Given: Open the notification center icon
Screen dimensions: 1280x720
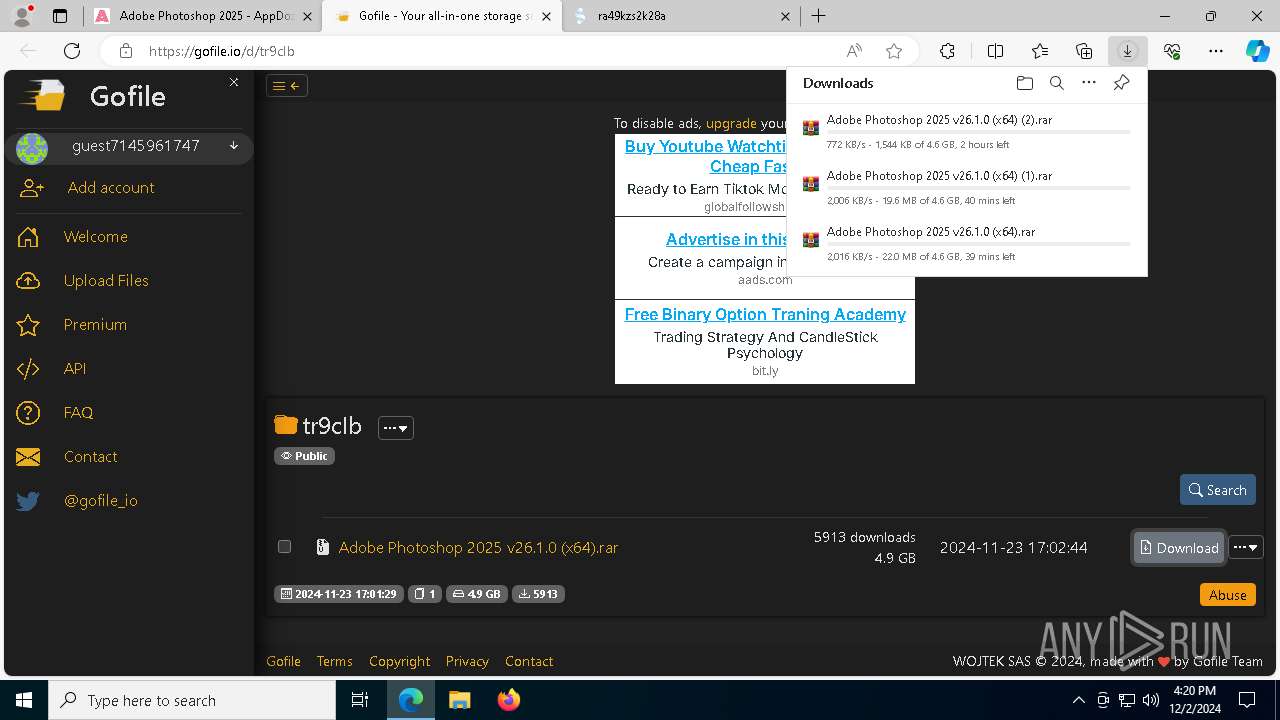Looking at the screenshot, I should [1247, 700].
